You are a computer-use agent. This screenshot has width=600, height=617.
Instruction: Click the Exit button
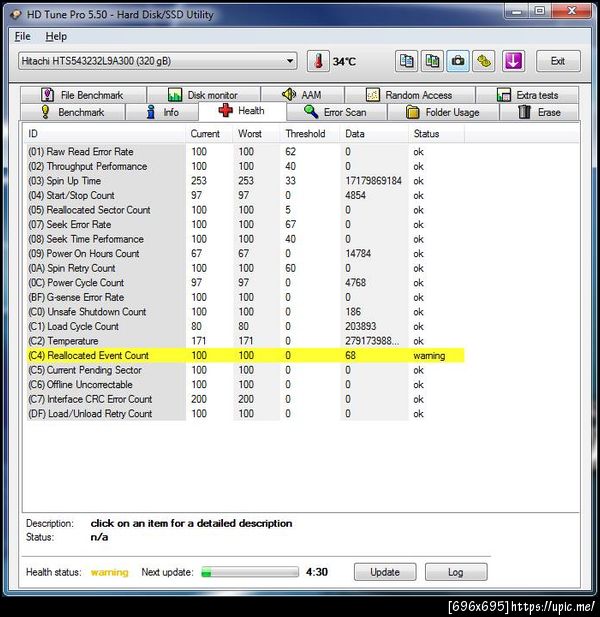click(x=558, y=61)
